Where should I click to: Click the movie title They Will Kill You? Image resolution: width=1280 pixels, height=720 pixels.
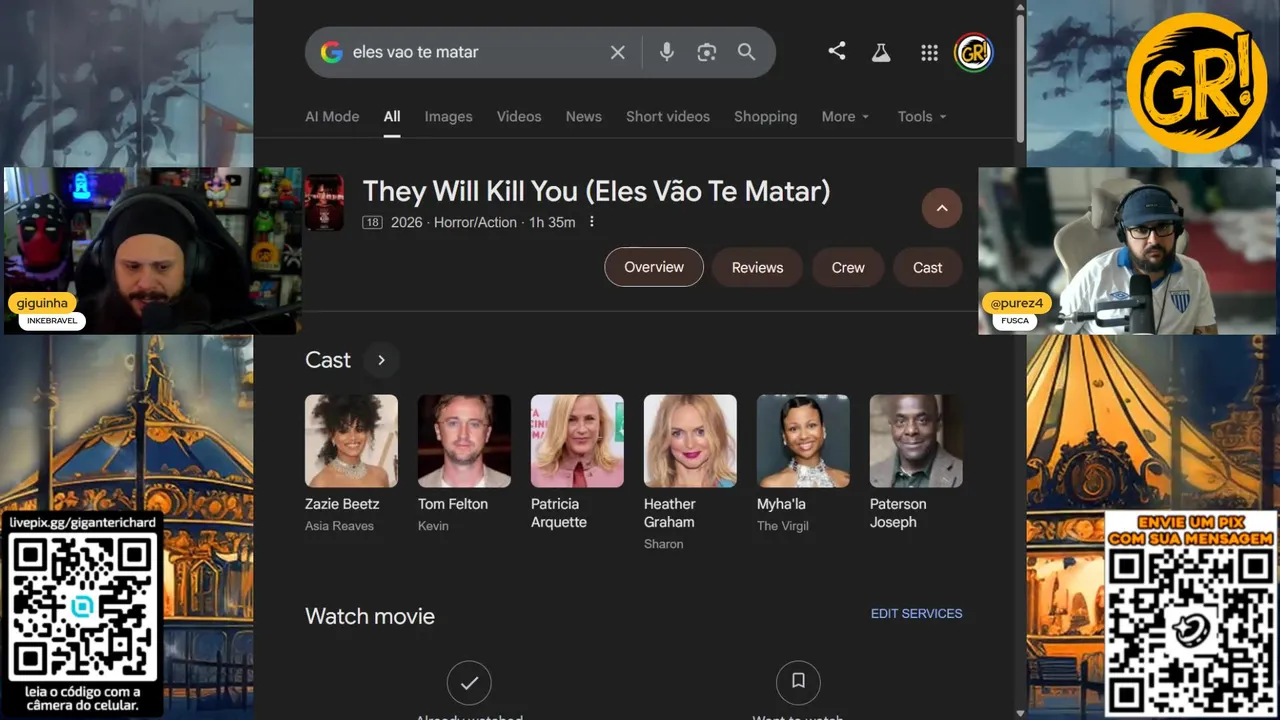click(596, 191)
